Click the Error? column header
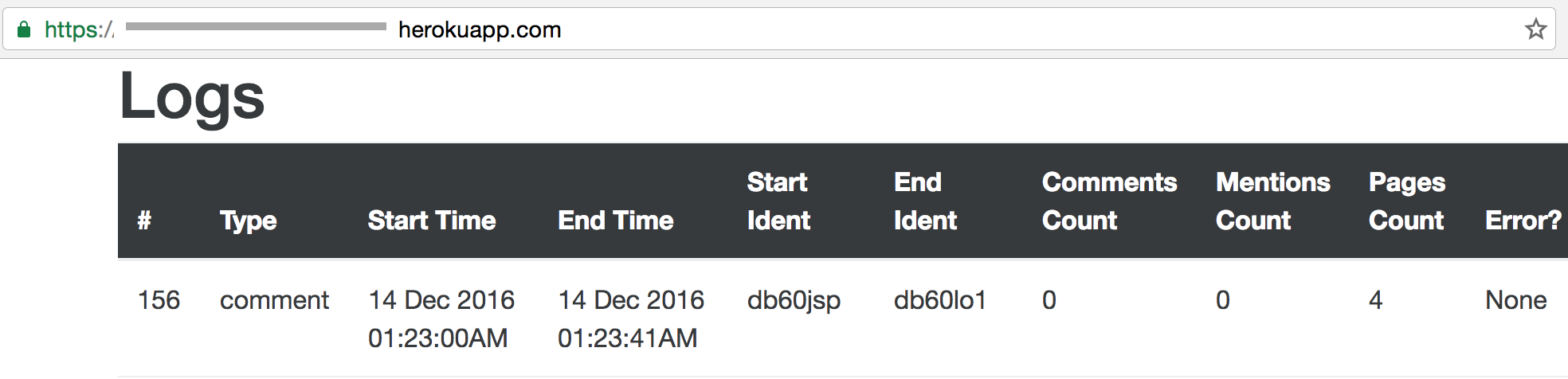1568x379 pixels. 1523,221
